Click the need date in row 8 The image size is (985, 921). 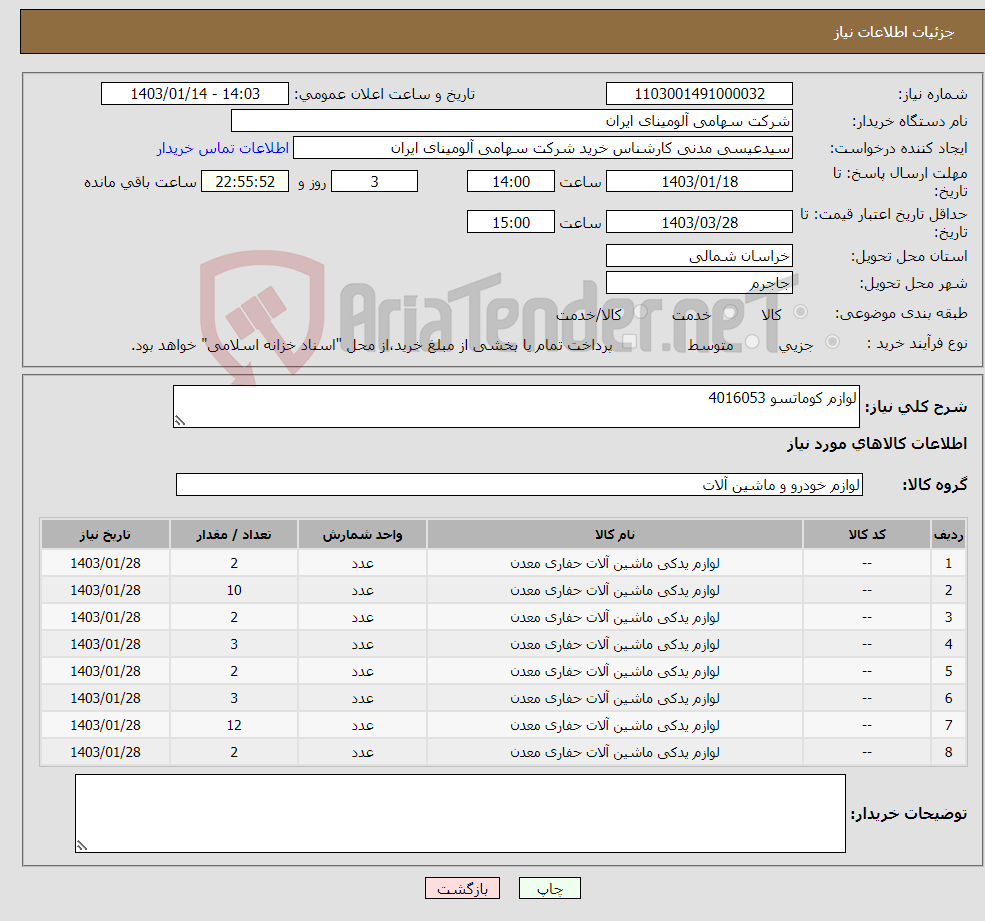click(106, 753)
